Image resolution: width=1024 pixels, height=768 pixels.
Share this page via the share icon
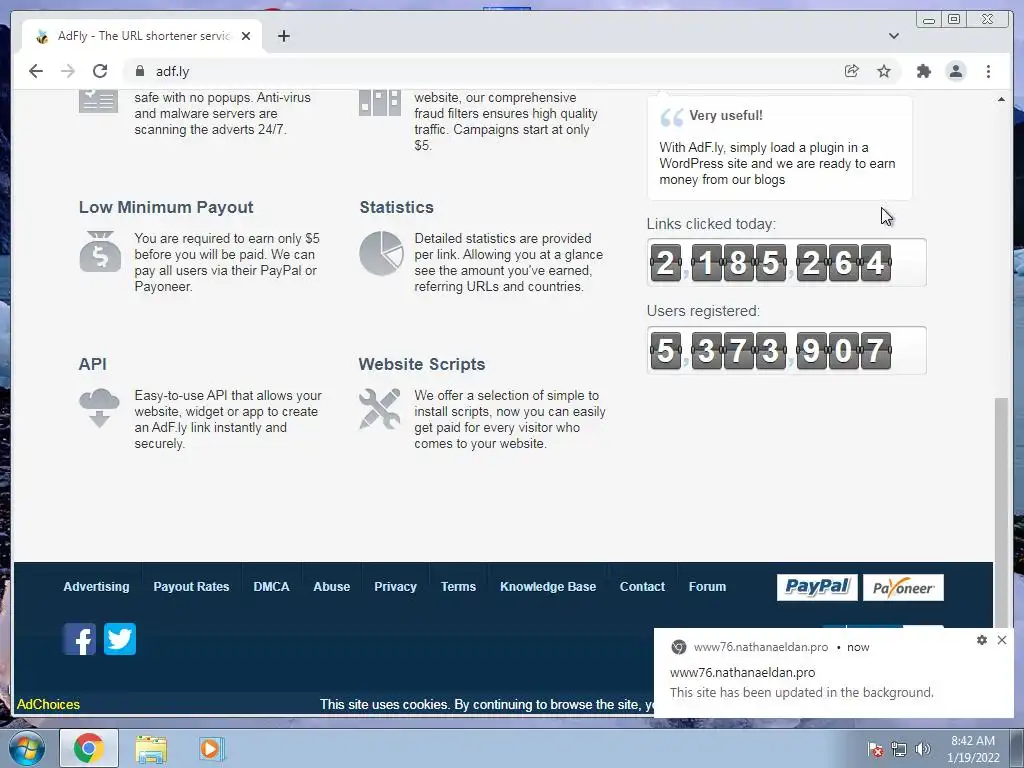click(852, 71)
